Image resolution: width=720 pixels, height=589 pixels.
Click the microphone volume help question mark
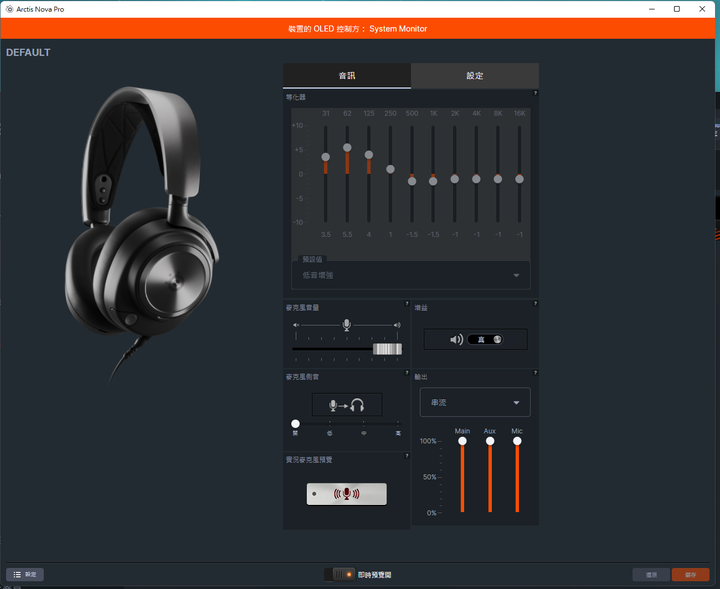tap(407, 303)
